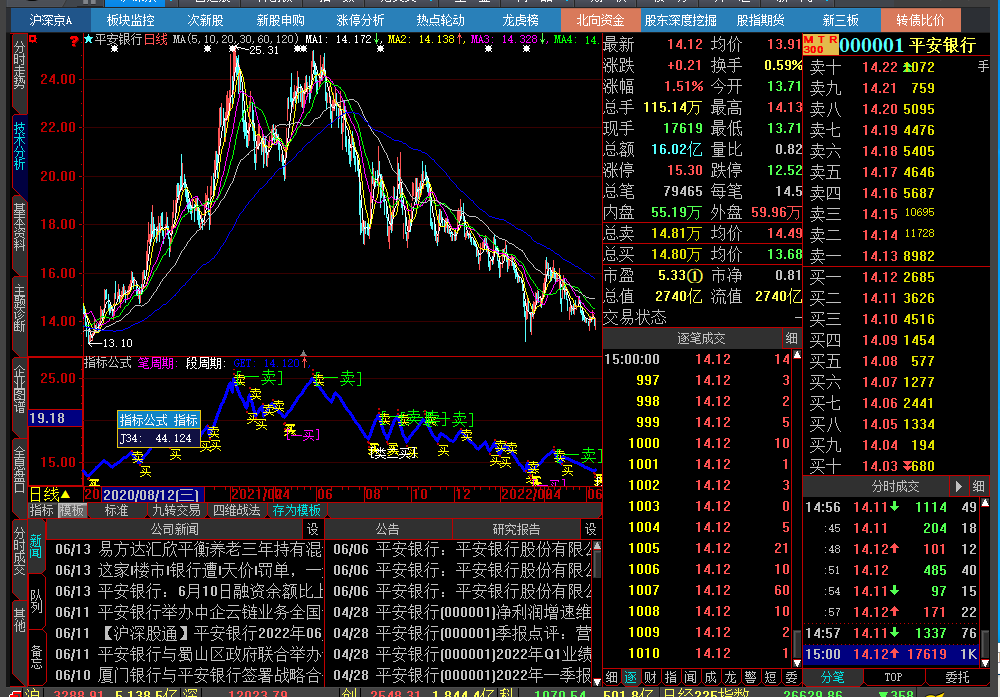Select the 四维战法 template
The image size is (1000, 697).
click(x=236, y=510)
